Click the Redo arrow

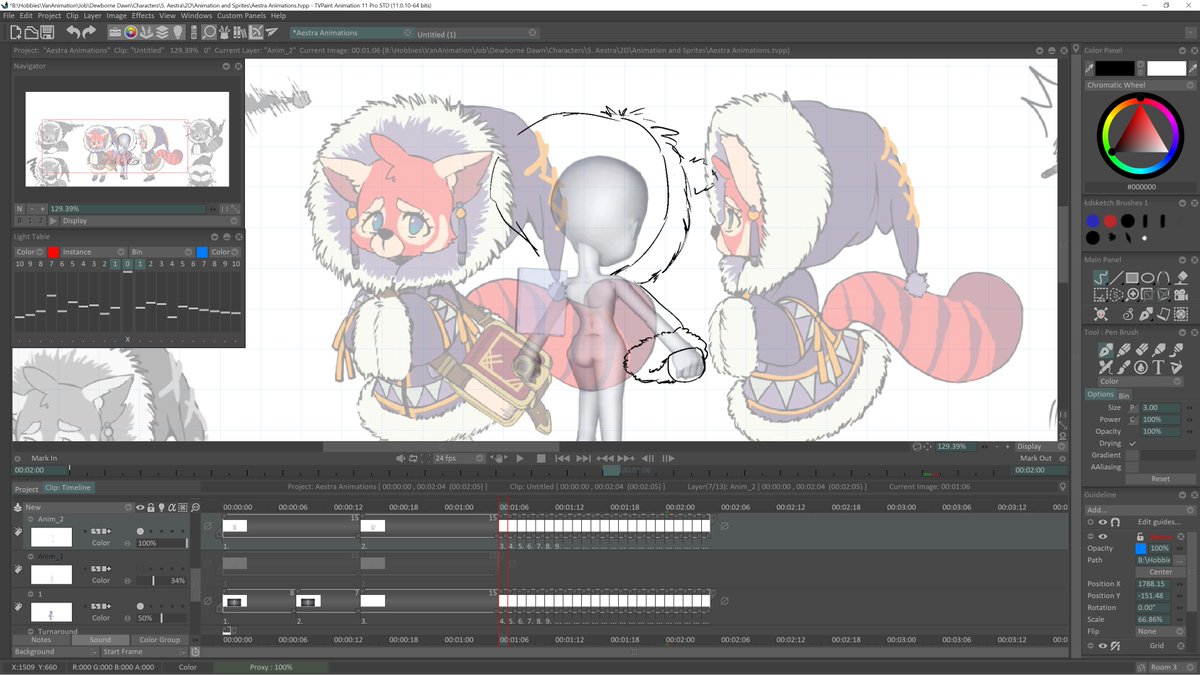89,33
